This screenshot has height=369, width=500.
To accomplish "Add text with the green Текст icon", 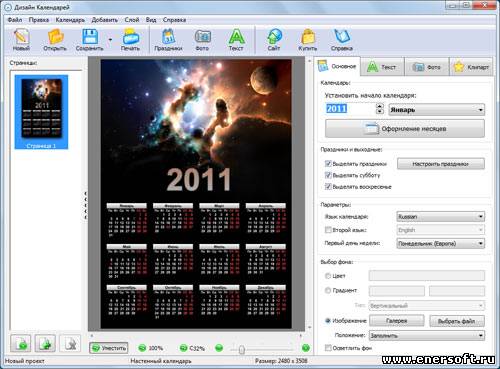I will tap(236, 37).
